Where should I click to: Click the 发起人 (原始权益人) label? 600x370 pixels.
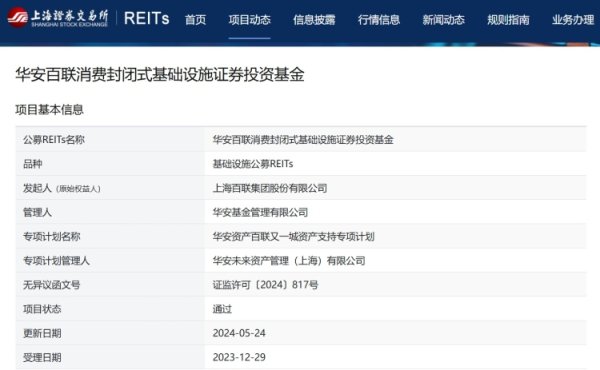pyautogui.click(x=62, y=188)
